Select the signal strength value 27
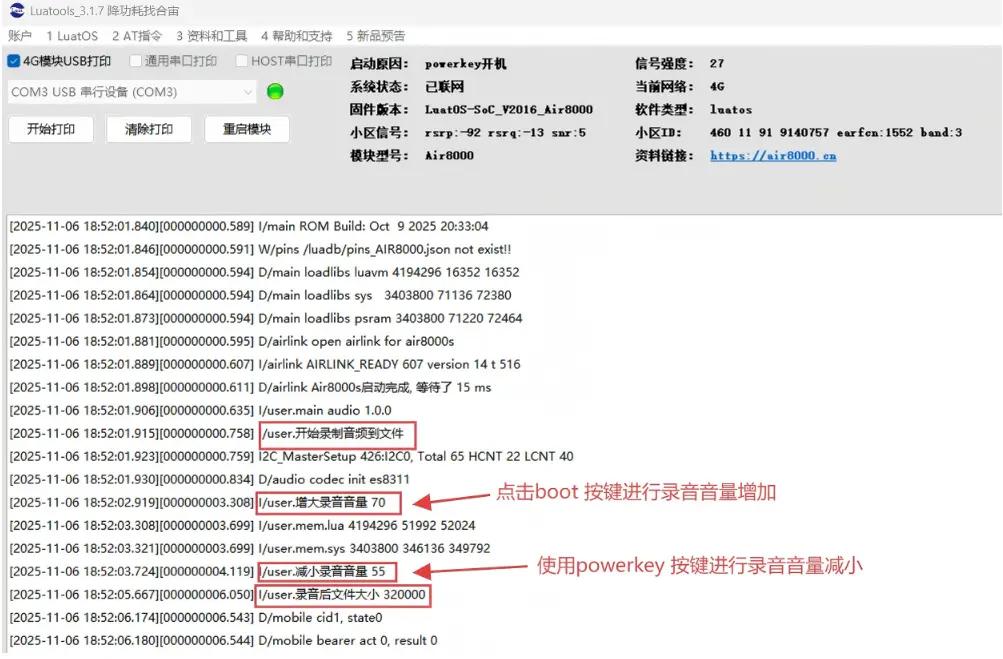1003x659 pixels. coord(717,63)
